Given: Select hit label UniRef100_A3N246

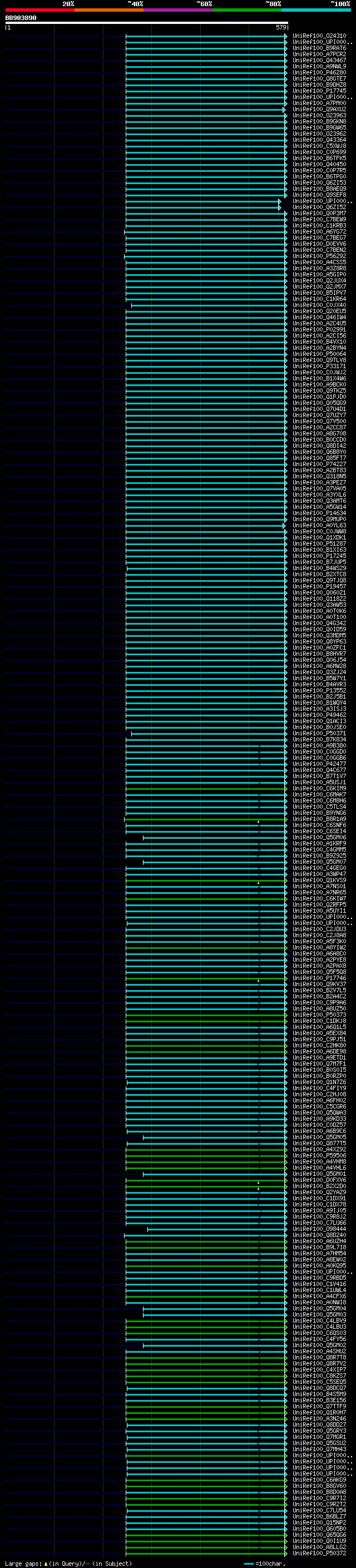Looking at the screenshot, I should tap(319, 1418).
